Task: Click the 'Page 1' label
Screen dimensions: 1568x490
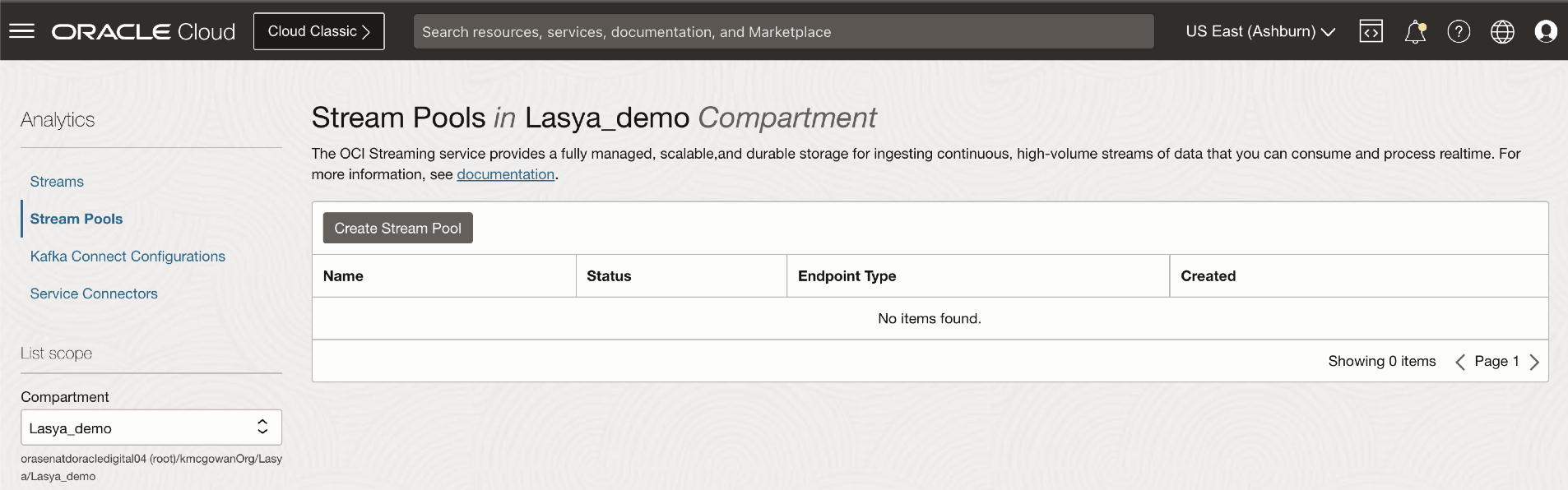Action: [1496, 361]
